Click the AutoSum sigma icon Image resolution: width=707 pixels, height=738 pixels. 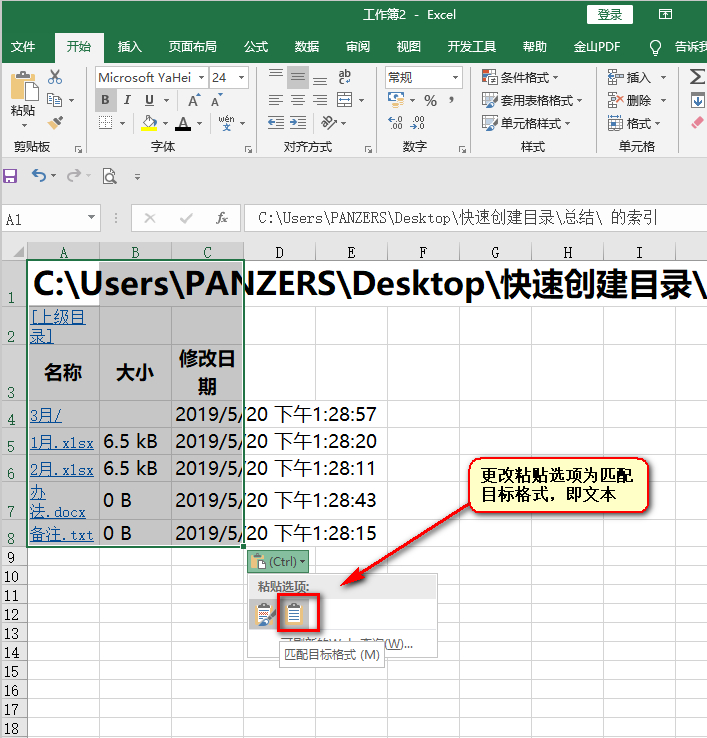point(697,77)
